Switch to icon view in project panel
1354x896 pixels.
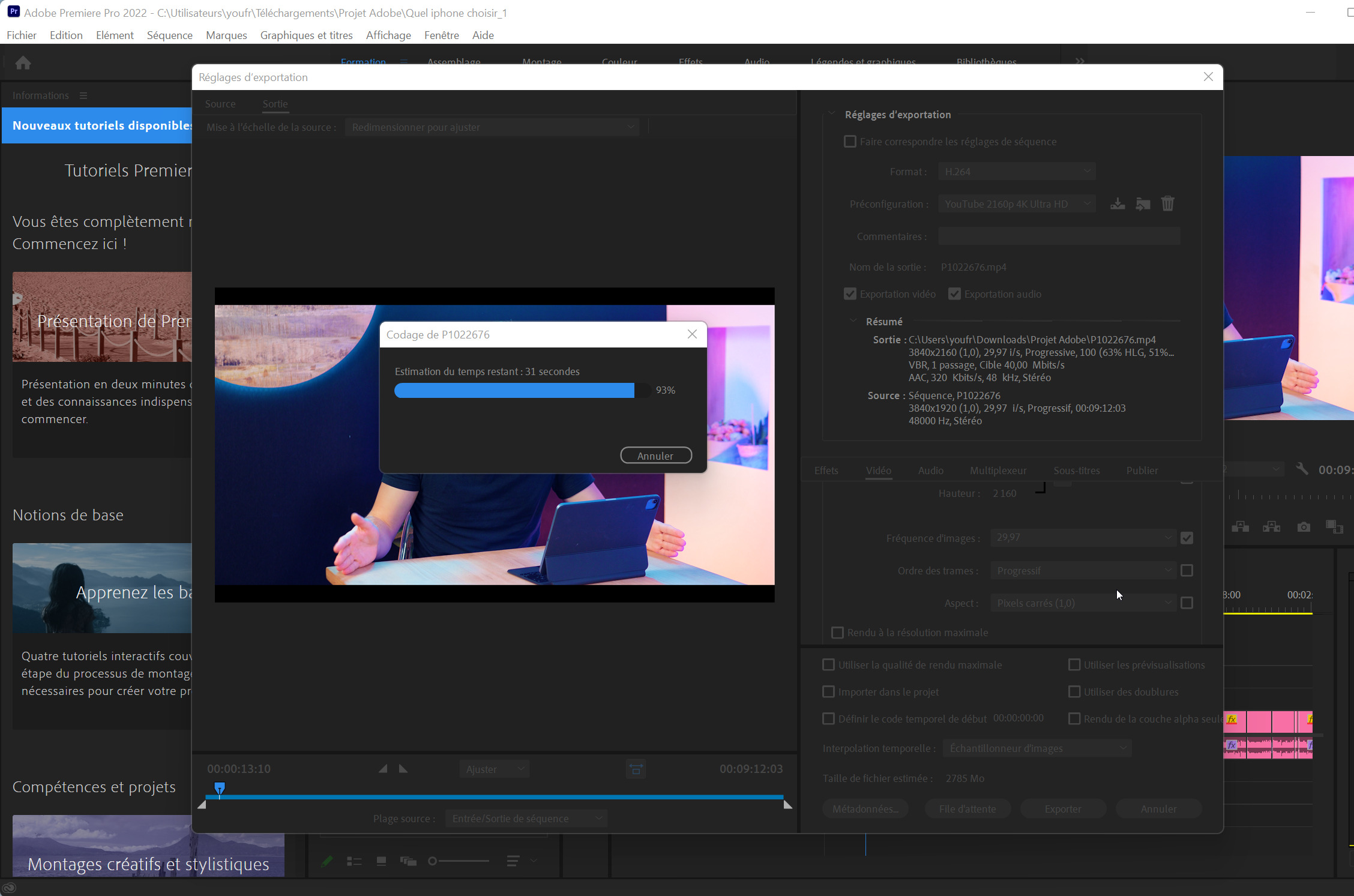click(381, 861)
